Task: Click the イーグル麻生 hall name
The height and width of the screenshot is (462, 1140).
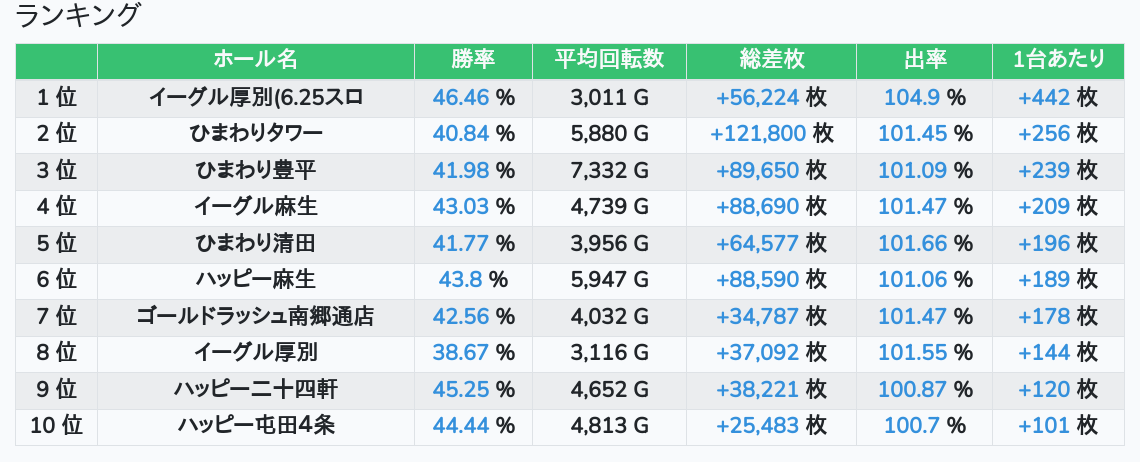Action: 256,207
